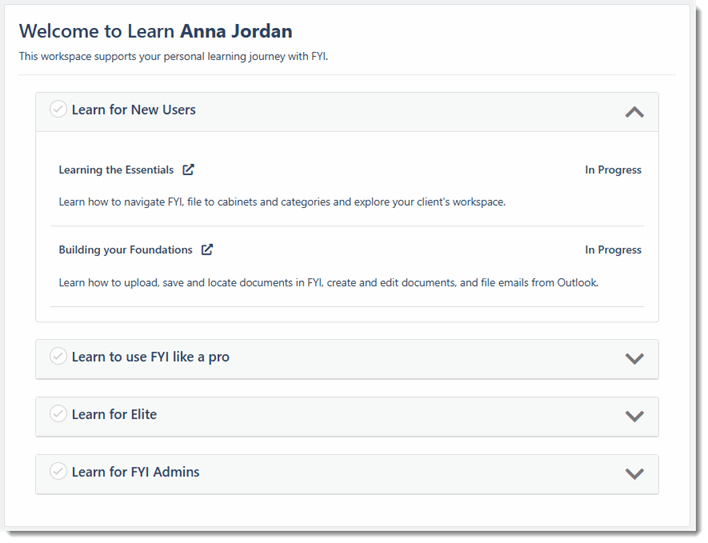Click completion checkmark for Learn to use FYI like a pro
Image resolution: width=708 pixels, height=543 pixels.
tap(58, 356)
